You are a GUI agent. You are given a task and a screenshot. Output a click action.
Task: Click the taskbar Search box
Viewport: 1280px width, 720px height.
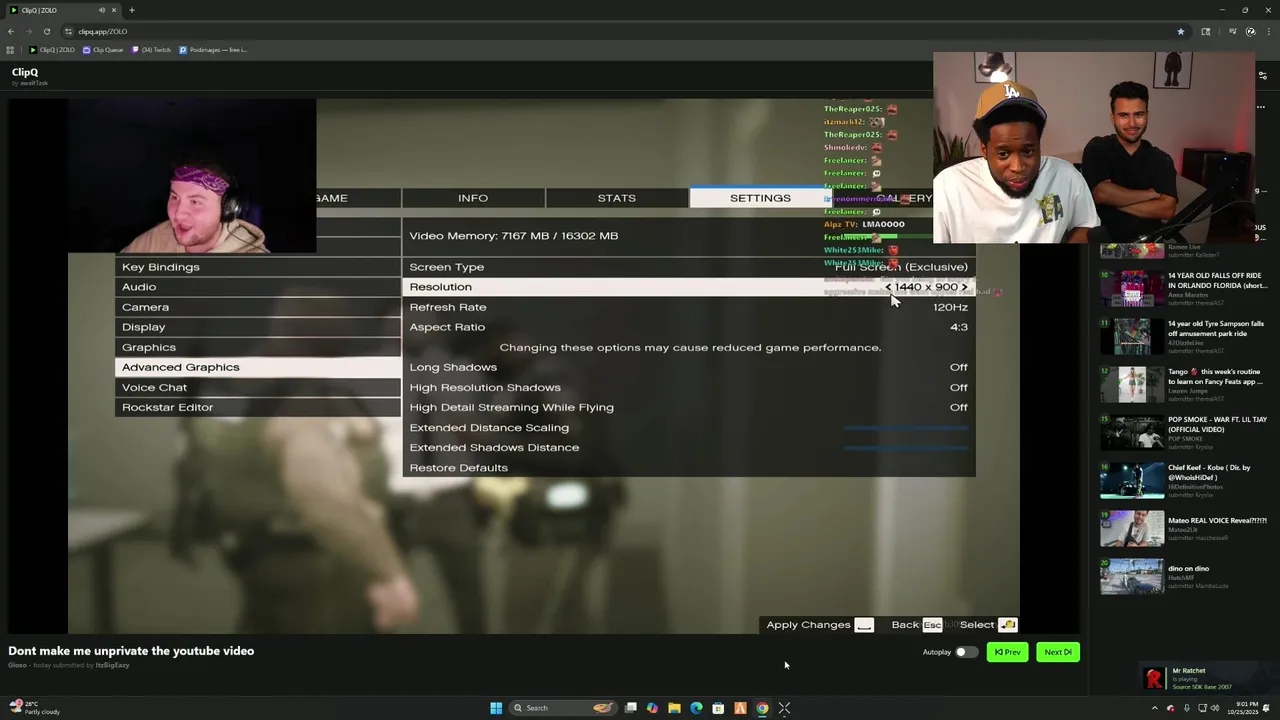point(562,708)
